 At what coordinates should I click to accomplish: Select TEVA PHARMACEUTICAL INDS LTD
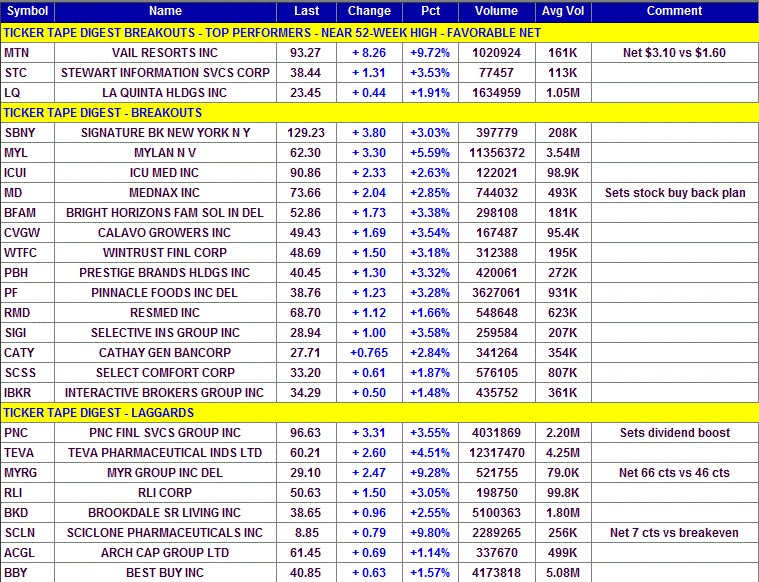[165, 453]
